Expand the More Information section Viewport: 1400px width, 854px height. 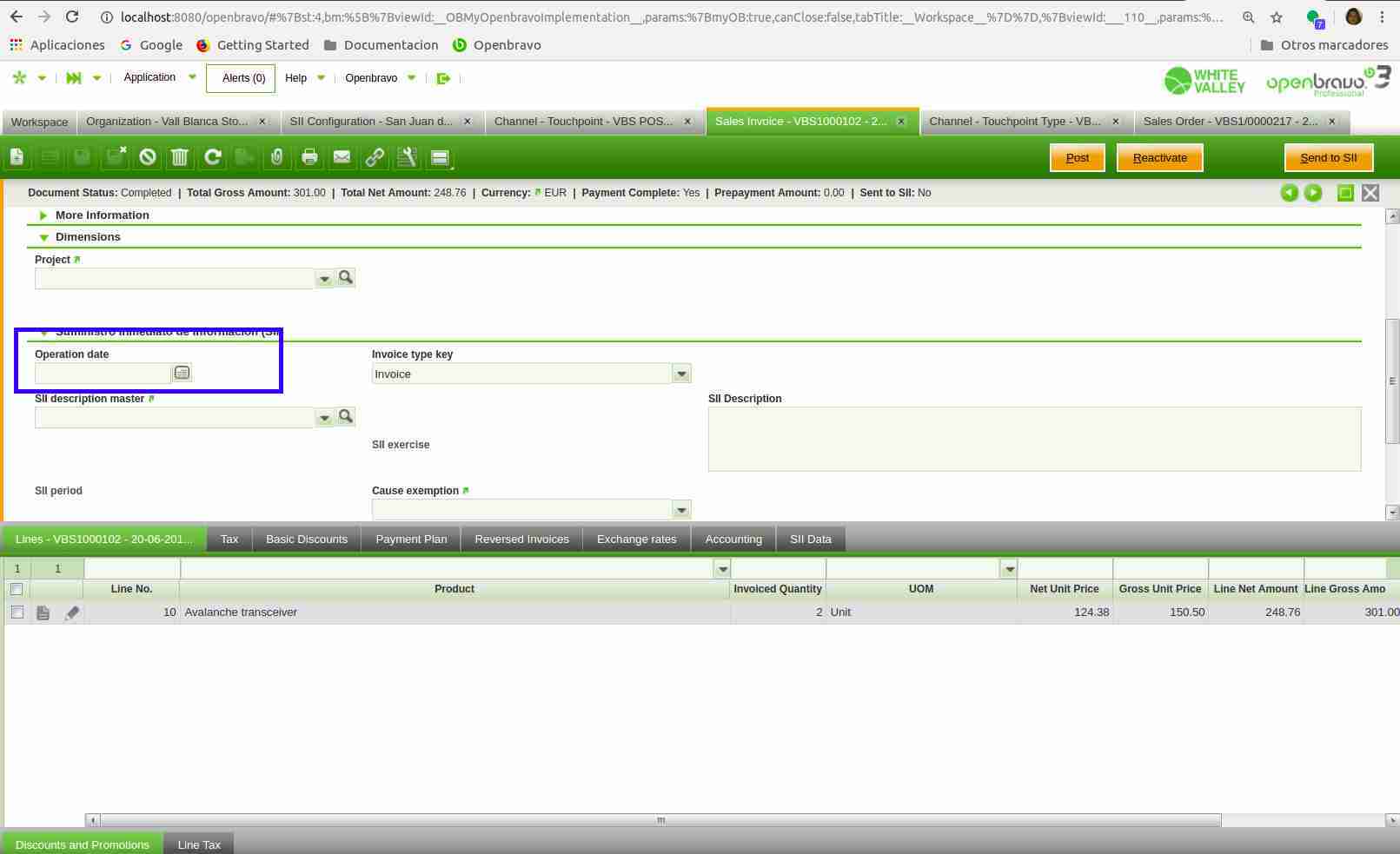43,215
